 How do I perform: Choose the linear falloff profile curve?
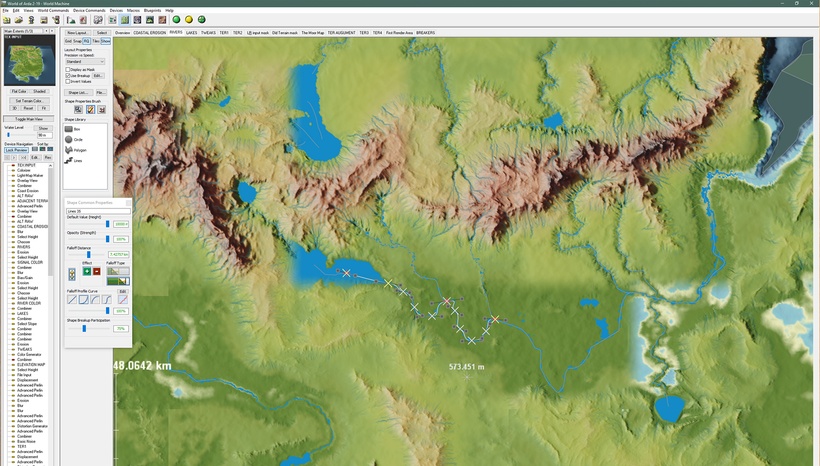click(72, 300)
